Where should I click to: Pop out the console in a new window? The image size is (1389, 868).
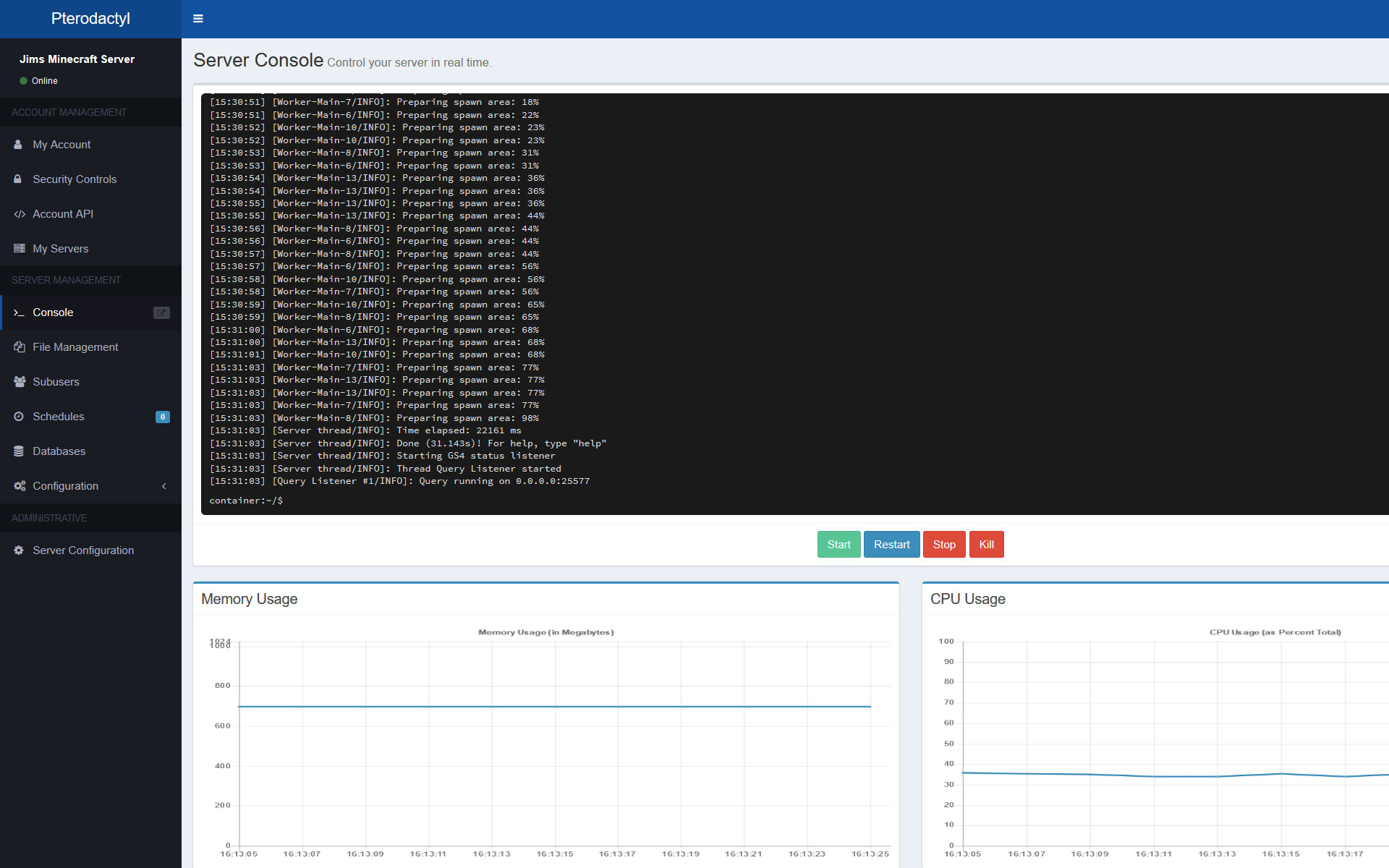(x=161, y=312)
